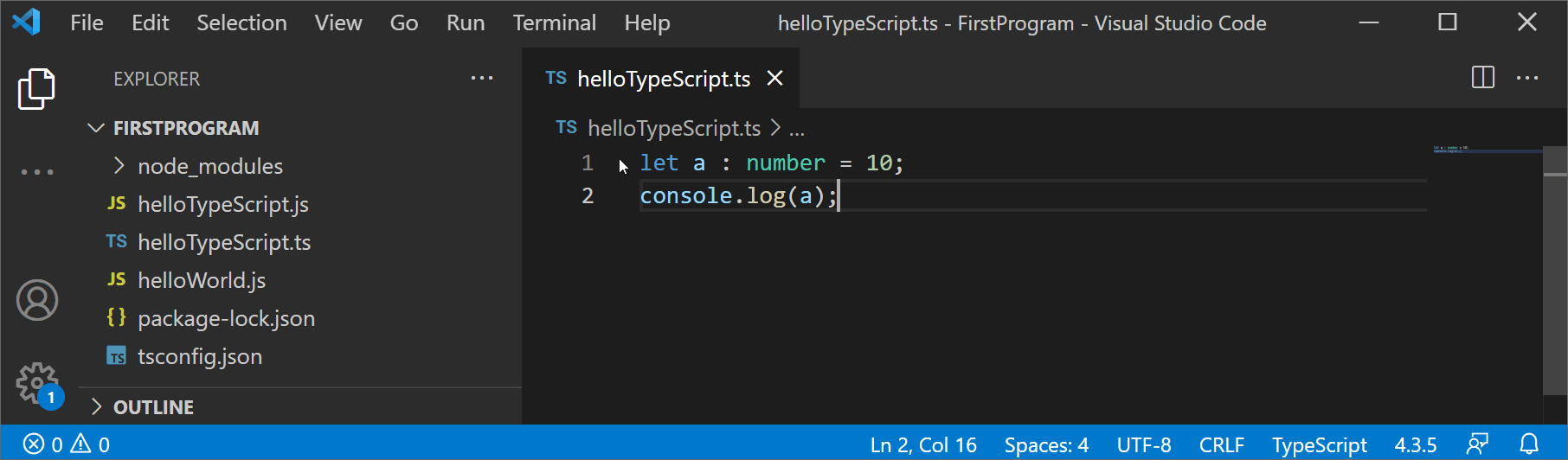Open editor More Actions ellipsis menu
The width and height of the screenshot is (1568, 460).
pyautogui.click(x=1527, y=78)
